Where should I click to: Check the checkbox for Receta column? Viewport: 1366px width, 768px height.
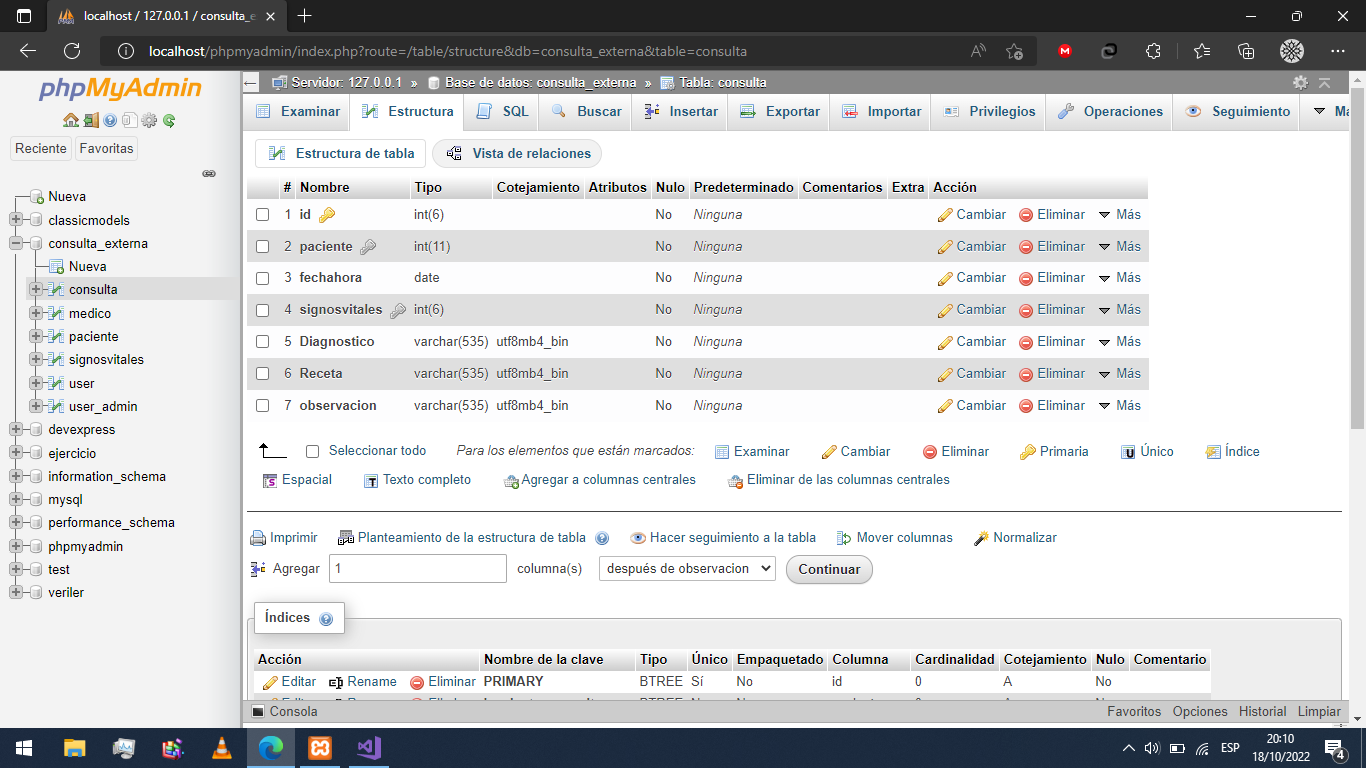(263, 374)
